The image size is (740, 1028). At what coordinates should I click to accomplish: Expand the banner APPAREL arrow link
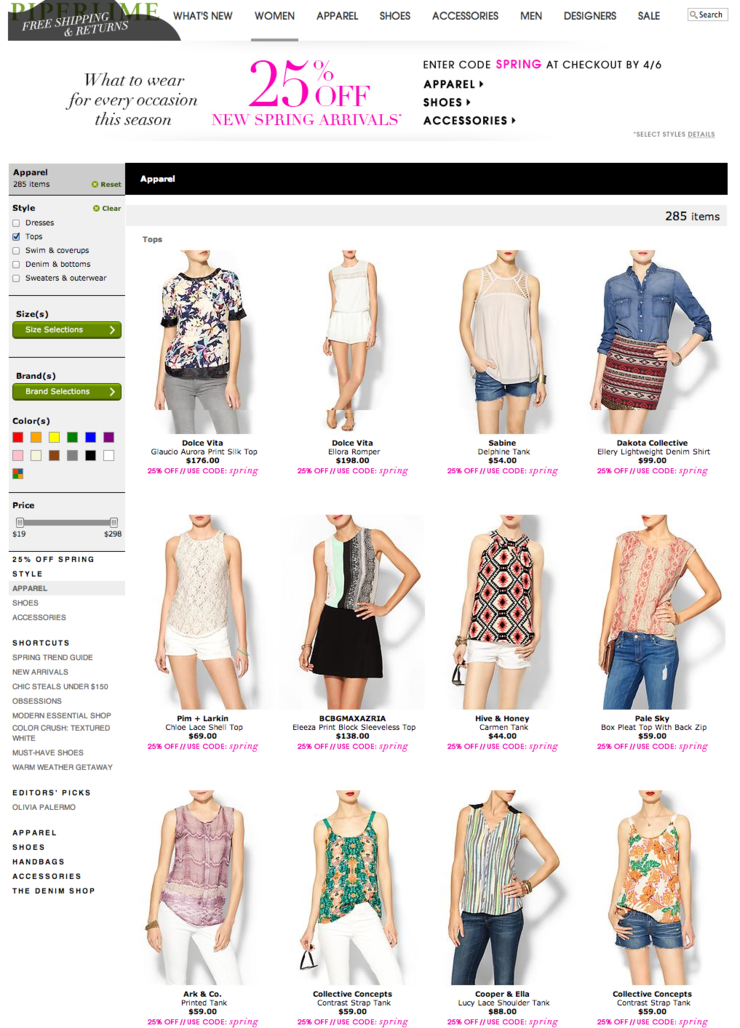pyautogui.click(x=454, y=85)
